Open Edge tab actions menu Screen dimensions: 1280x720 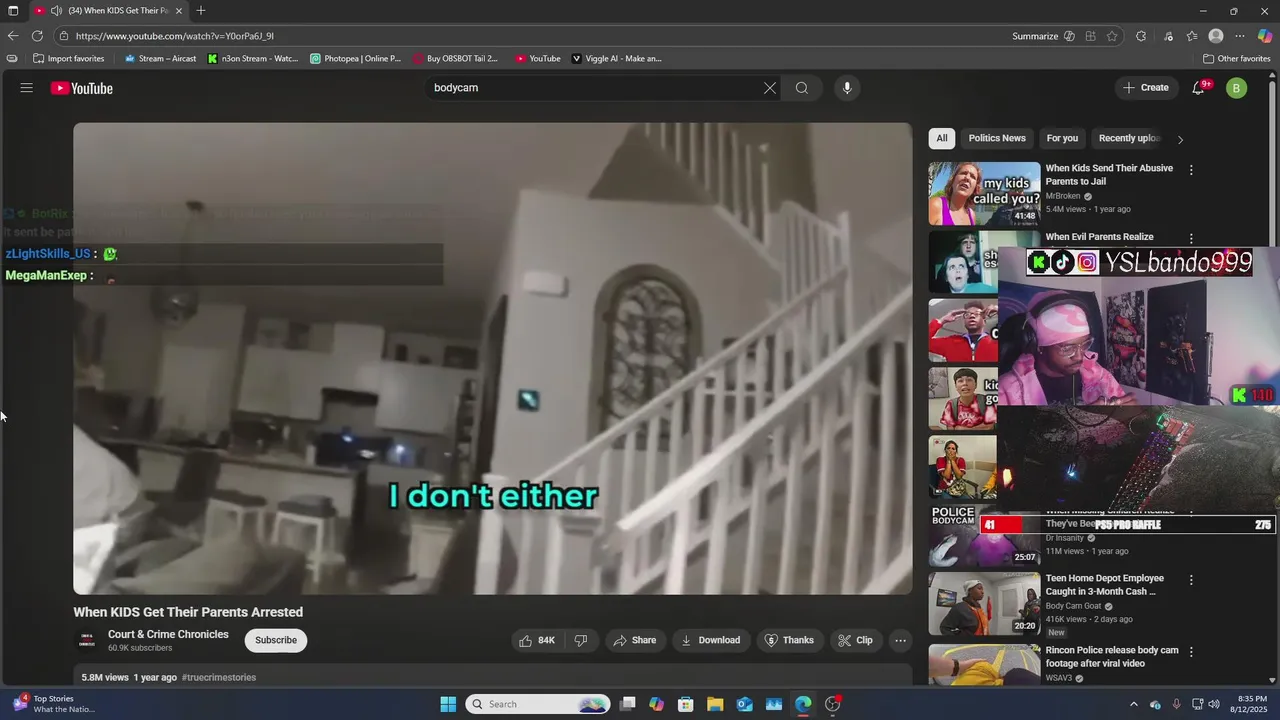(x=13, y=11)
